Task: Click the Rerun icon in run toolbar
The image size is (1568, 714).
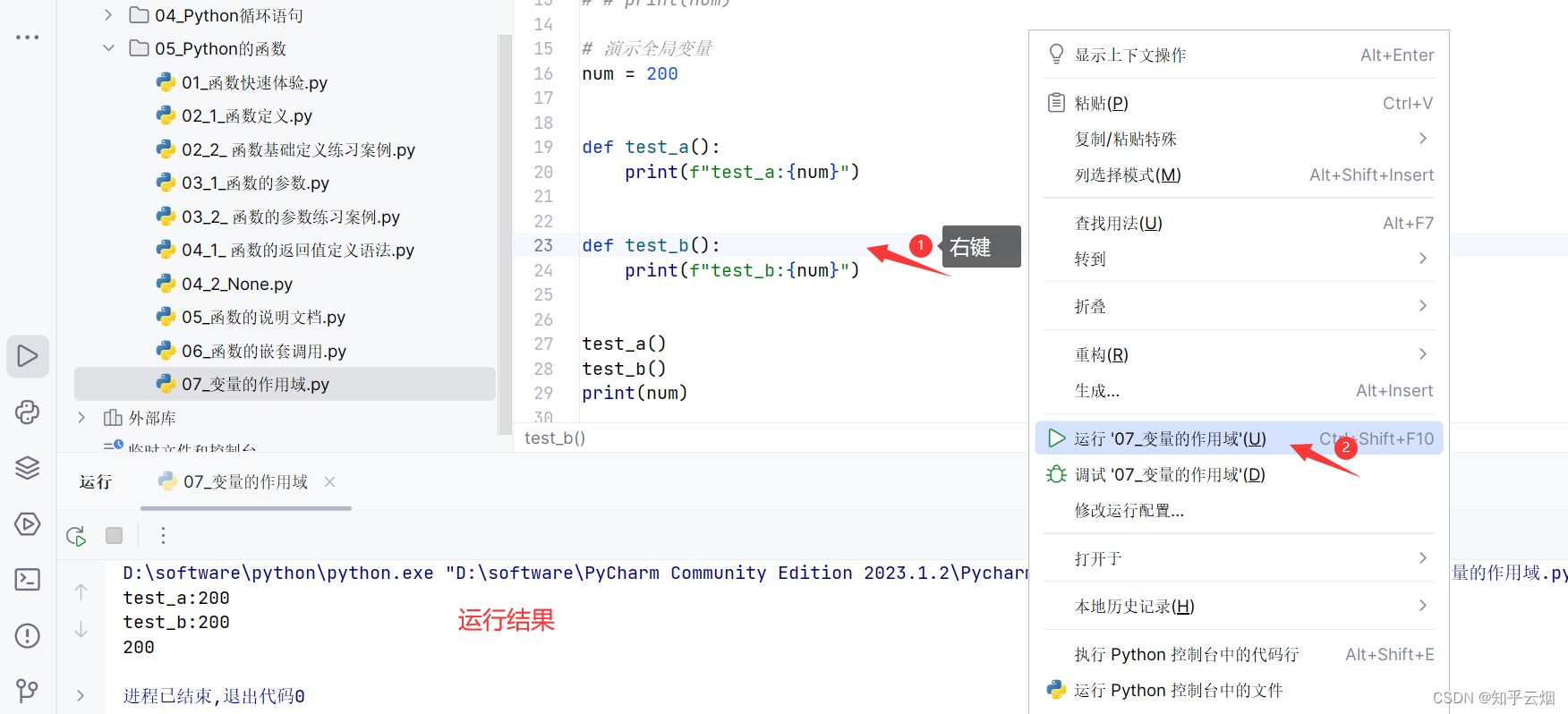Action: 76,536
